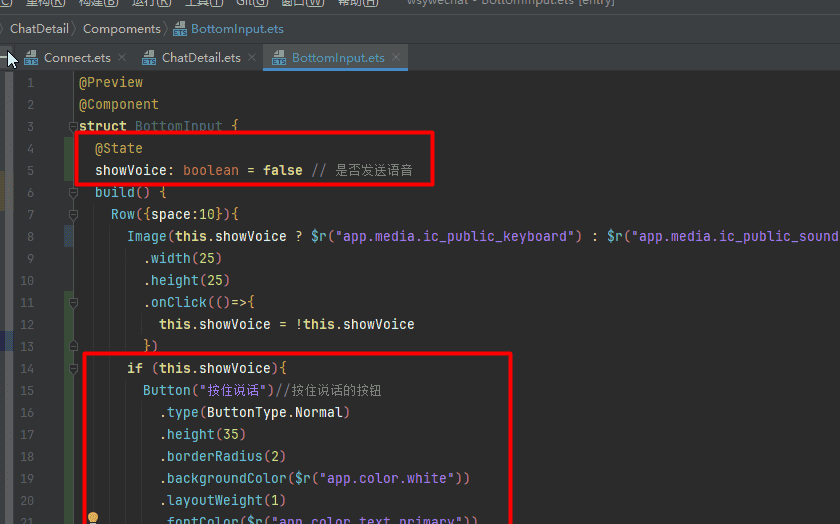The image size is (840, 524).
Task: Switch to the Connect.ets tab
Action: (77, 58)
